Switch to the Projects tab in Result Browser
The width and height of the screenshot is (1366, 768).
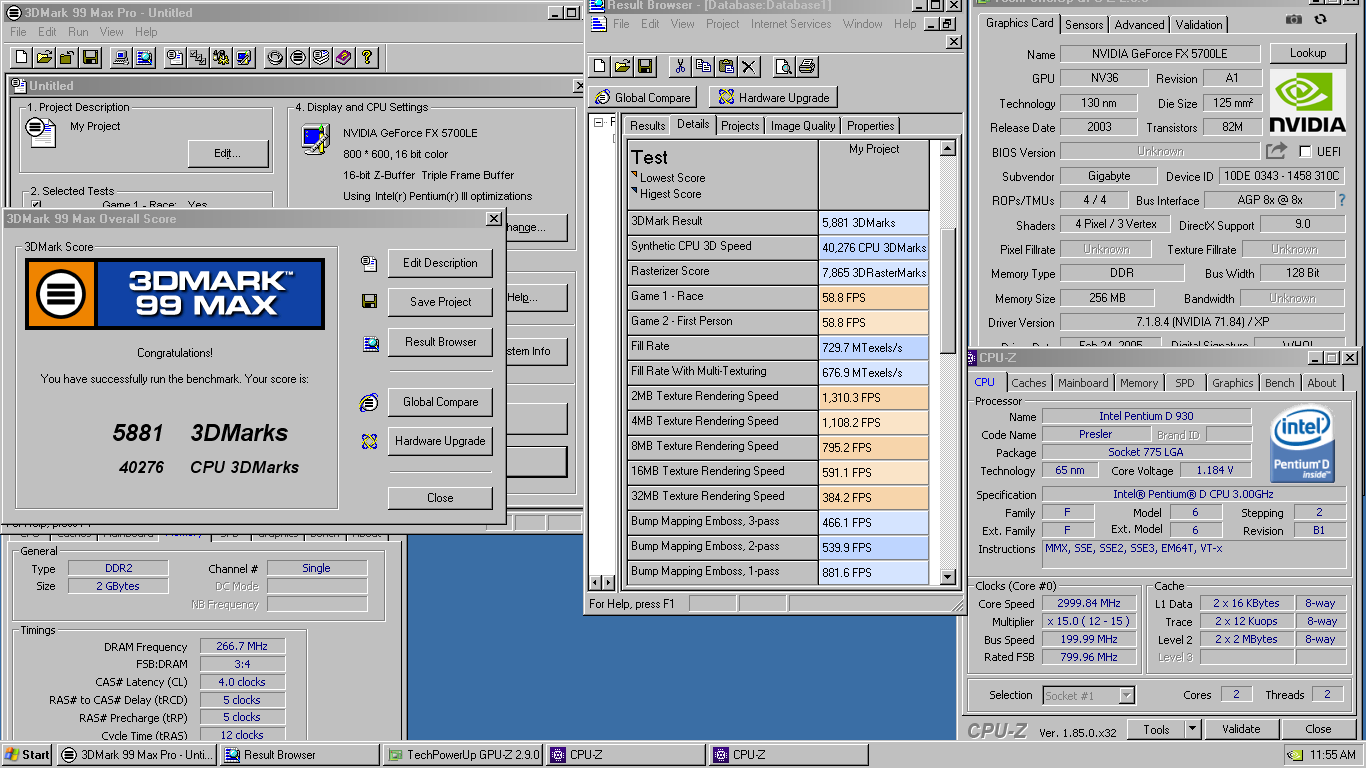click(x=740, y=126)
